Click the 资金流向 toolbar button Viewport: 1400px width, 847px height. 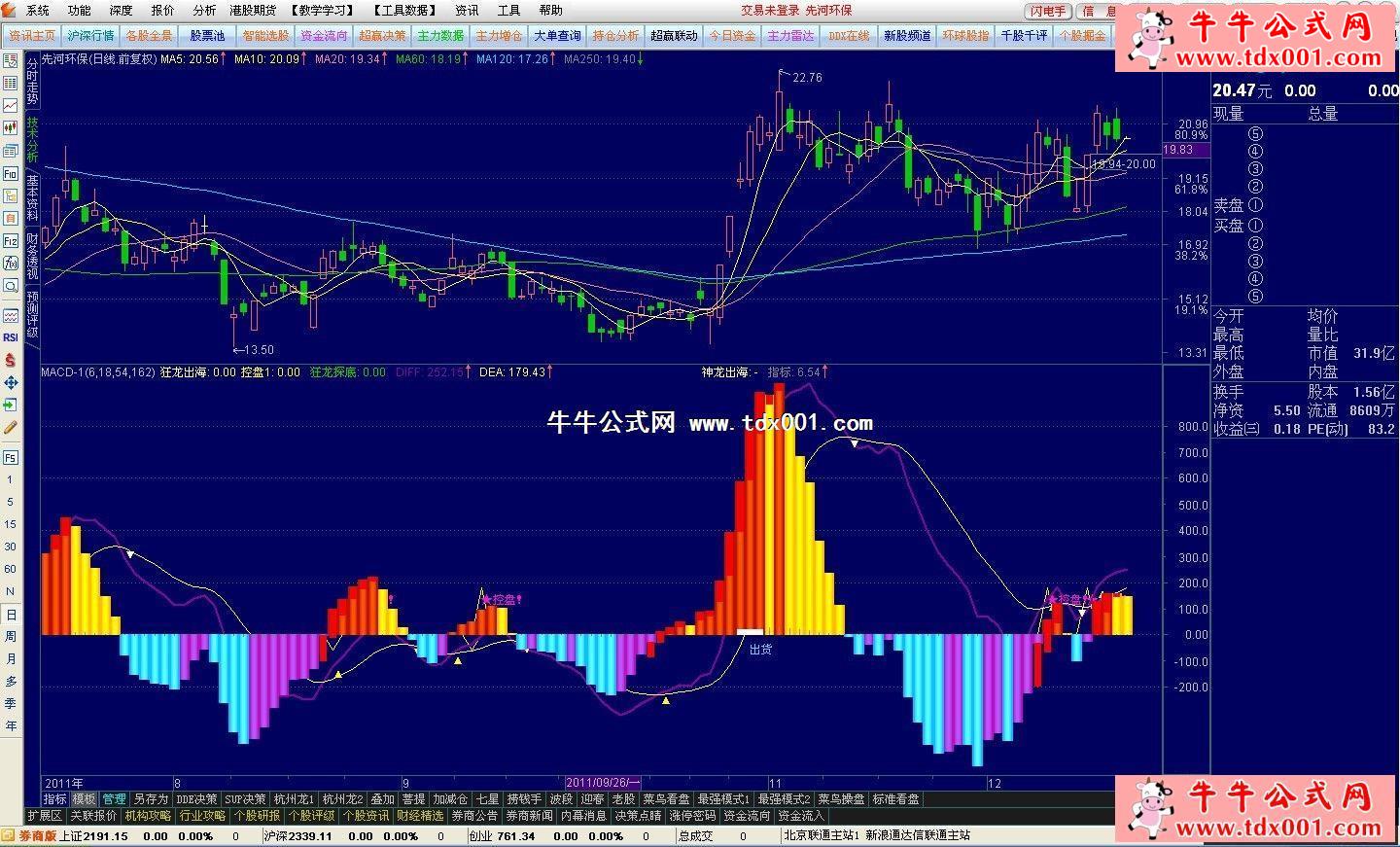[324, 36]
